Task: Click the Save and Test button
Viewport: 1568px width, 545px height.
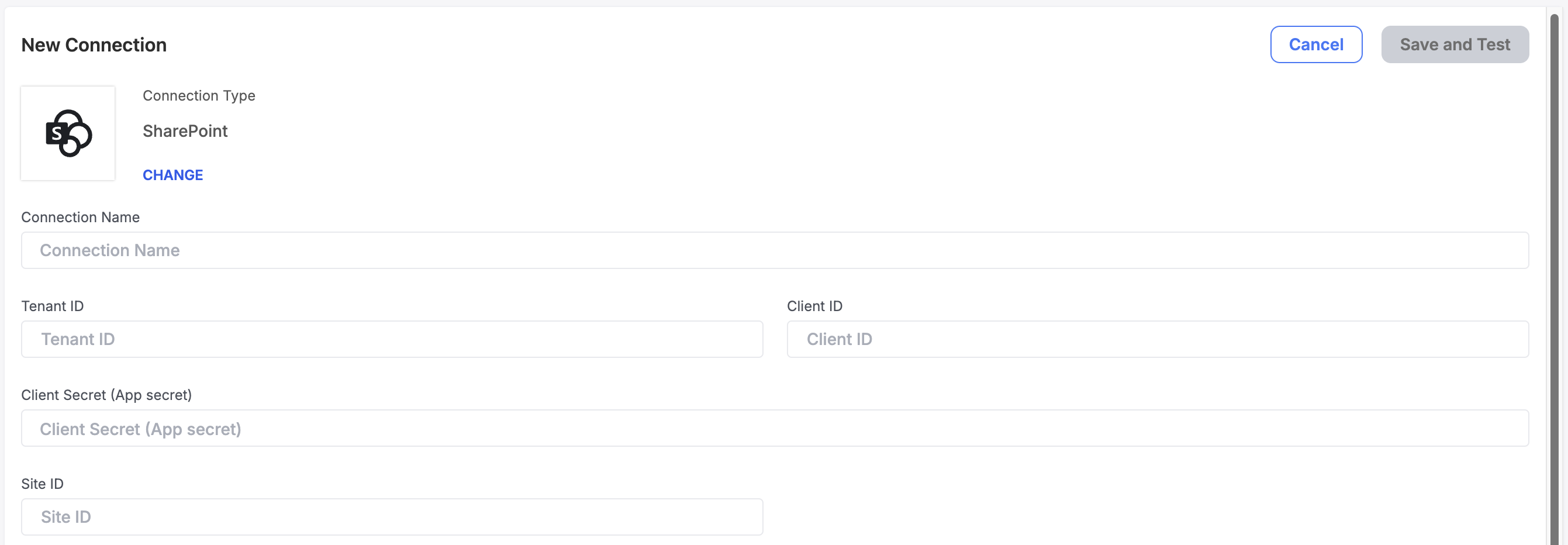Action: click(1455, 44)
